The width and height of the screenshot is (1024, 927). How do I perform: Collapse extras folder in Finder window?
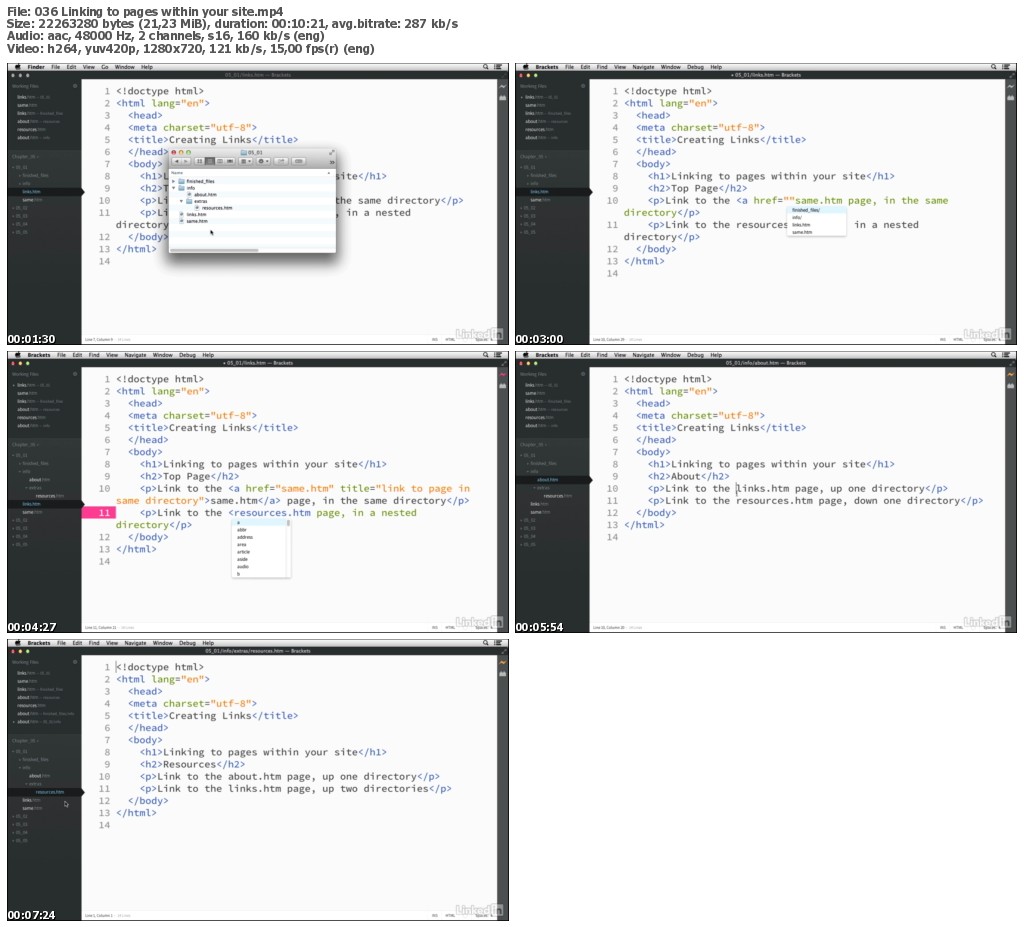pos(182,201)
